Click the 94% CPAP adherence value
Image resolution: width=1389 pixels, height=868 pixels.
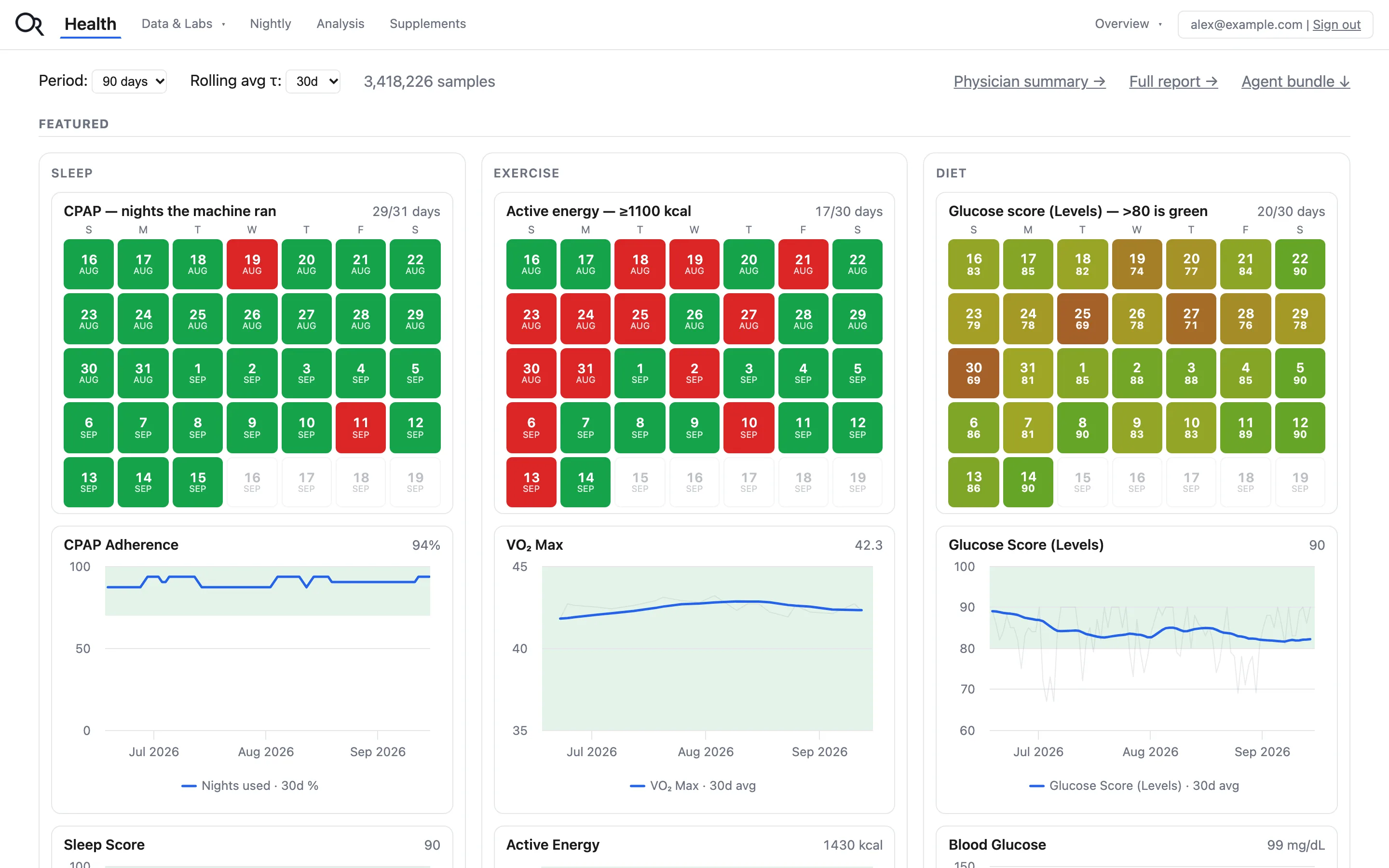(x=426, y=545)
